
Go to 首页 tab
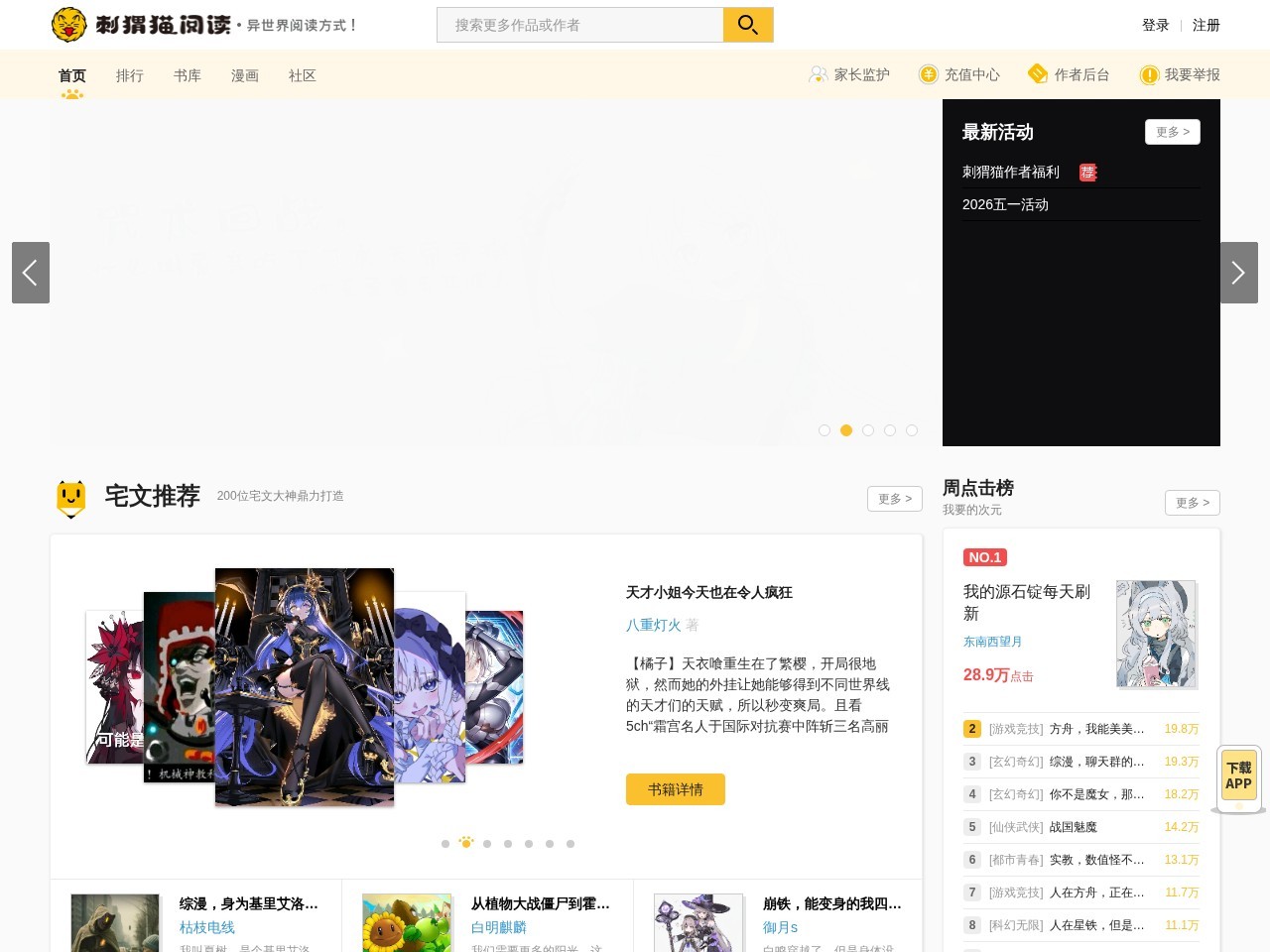coord(72,75)
